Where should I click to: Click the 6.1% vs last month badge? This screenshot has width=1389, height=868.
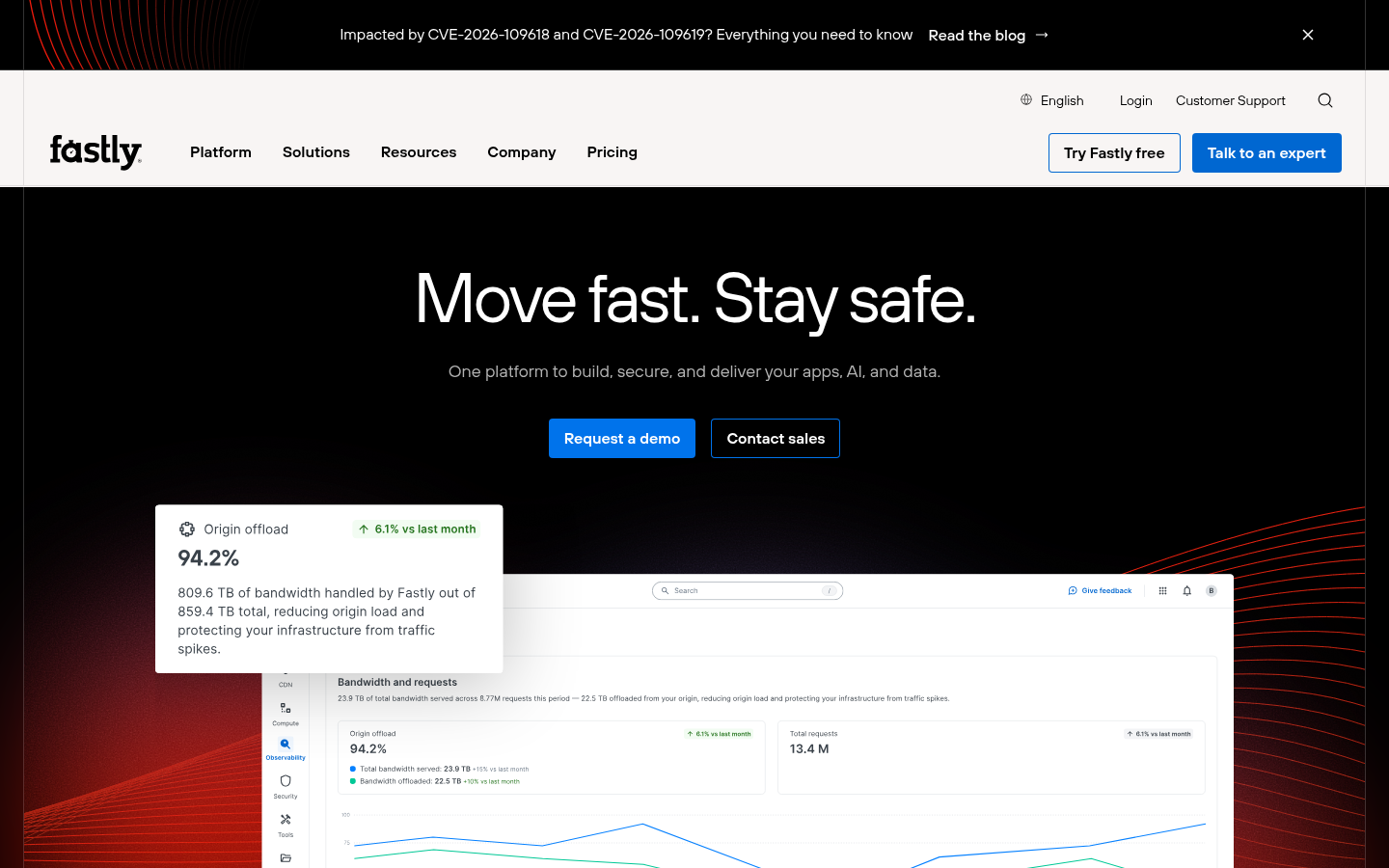coord(418,529)
